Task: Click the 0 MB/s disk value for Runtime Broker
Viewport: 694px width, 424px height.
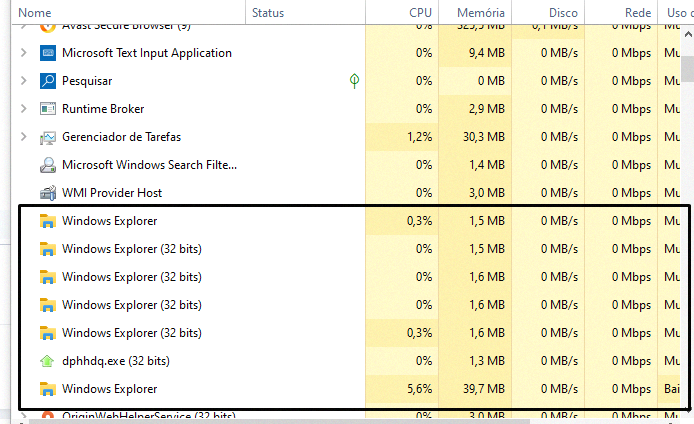Action: (x=559, y=109)
